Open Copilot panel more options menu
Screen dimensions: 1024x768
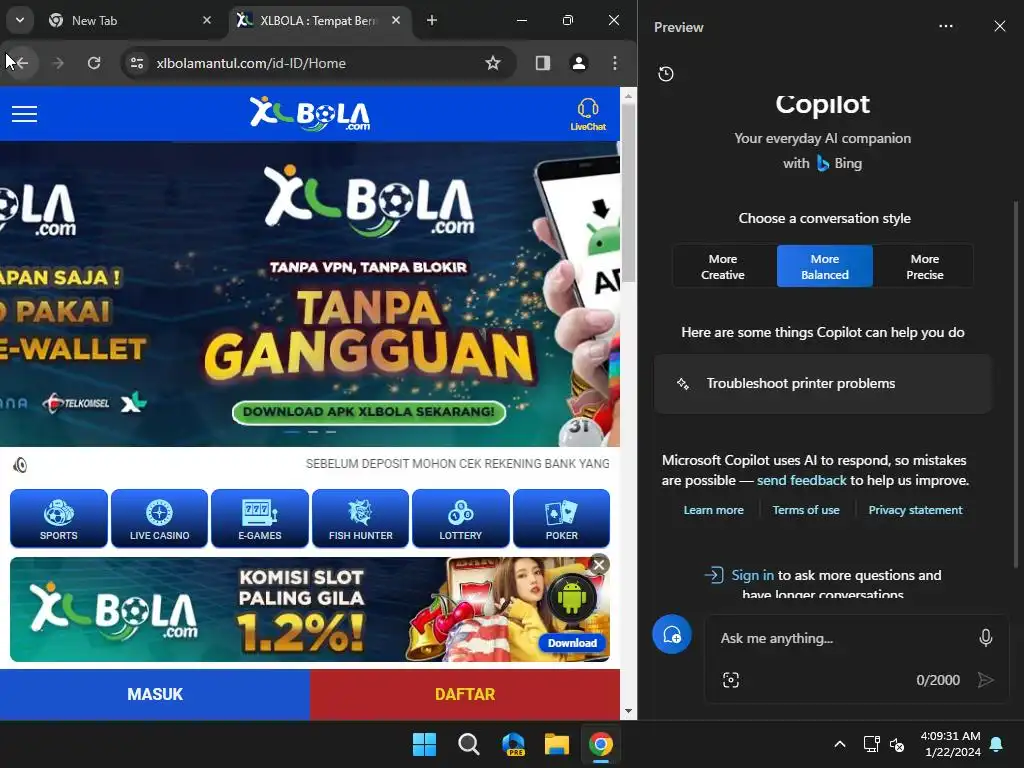point(946,26)
